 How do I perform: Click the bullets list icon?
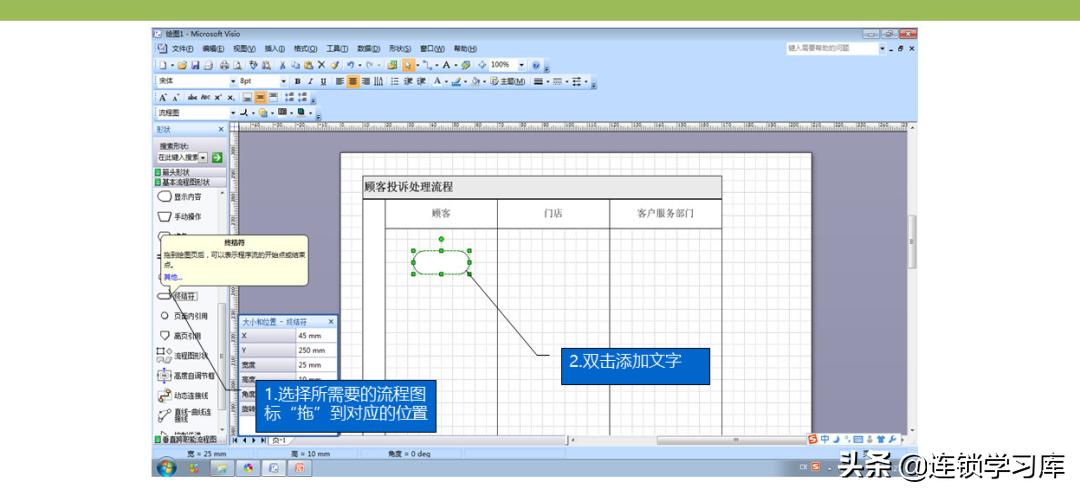[x=395, y=81]
